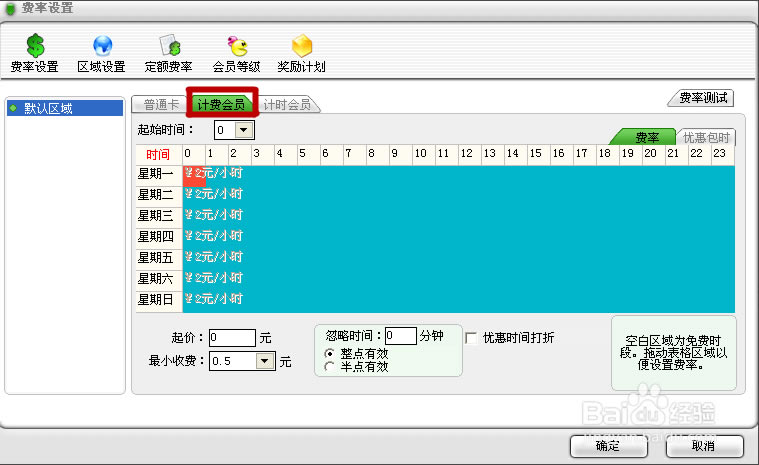
Task: Click green diamond icon beside 默认区域
Action: [x=13, y=108]
